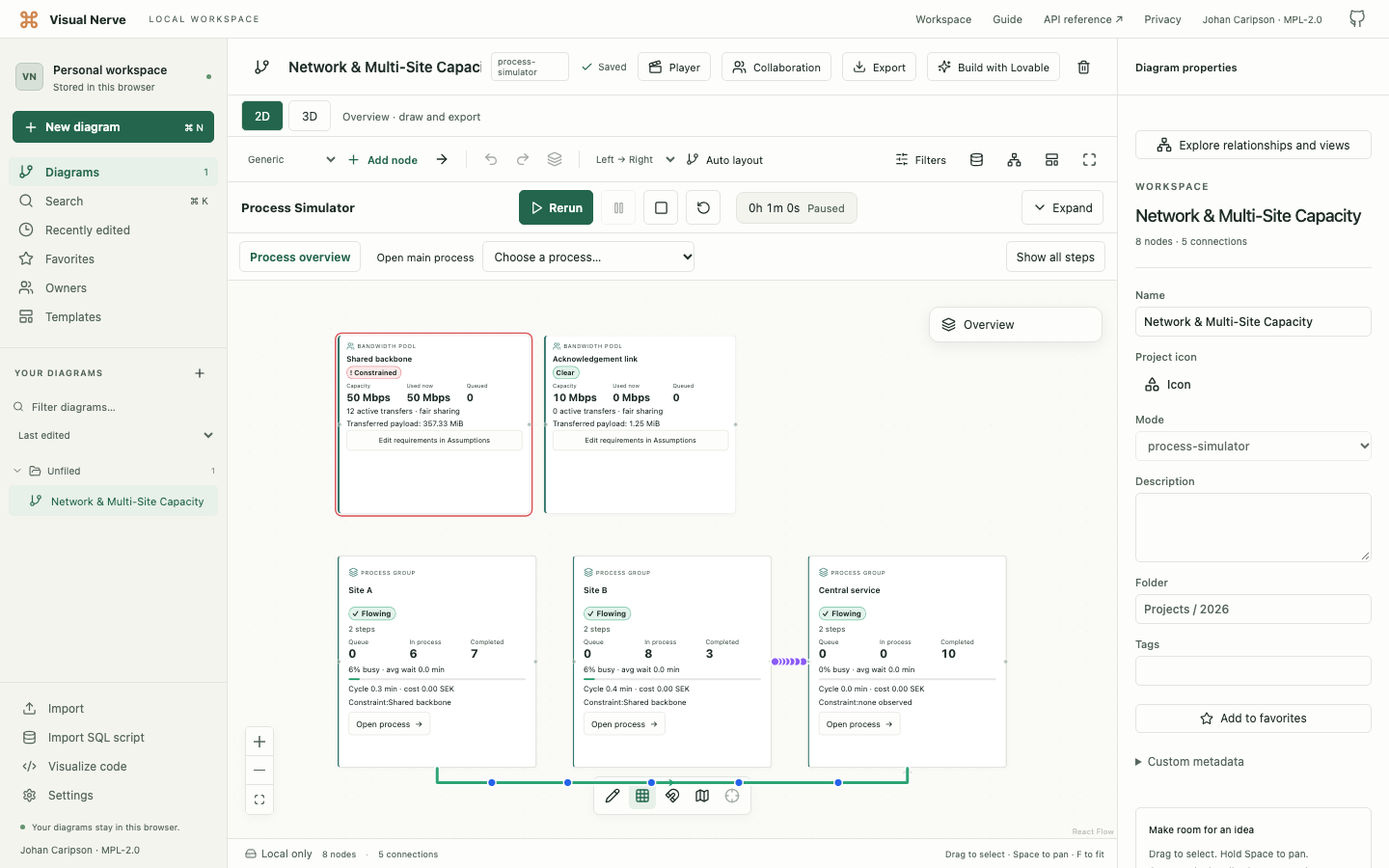The width and height of the screenshot is (1389, 868).
Task: Fit view using the canvas zoom controls
Action: (259, 800)
